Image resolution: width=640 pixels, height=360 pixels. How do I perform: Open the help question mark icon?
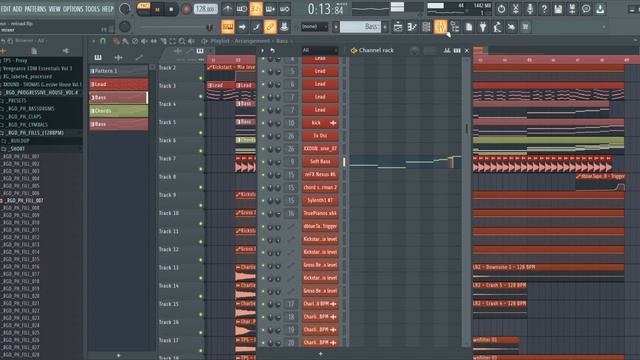click(544, 9)
